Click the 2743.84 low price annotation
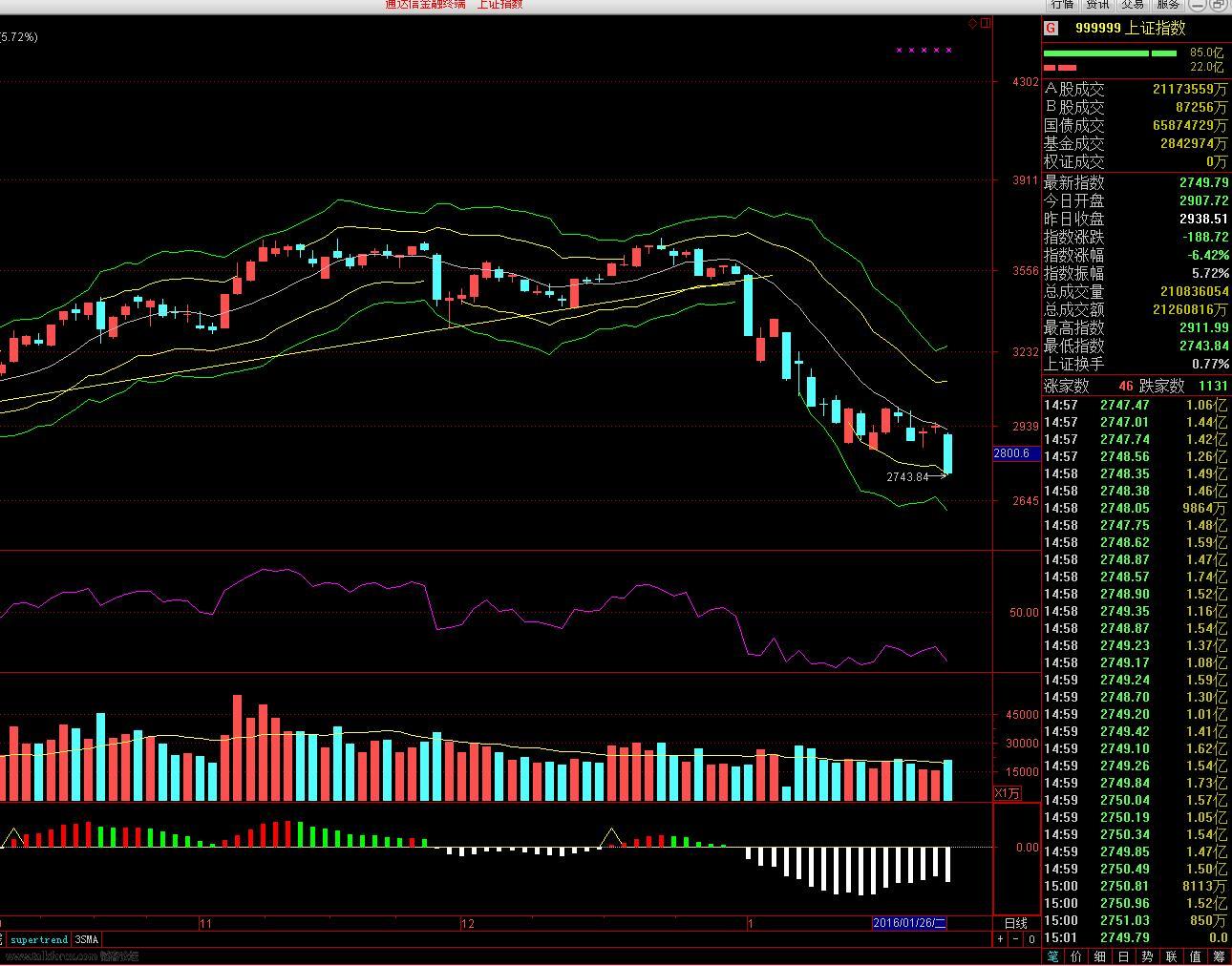The image size is (1232, 966). click(907, 476)
